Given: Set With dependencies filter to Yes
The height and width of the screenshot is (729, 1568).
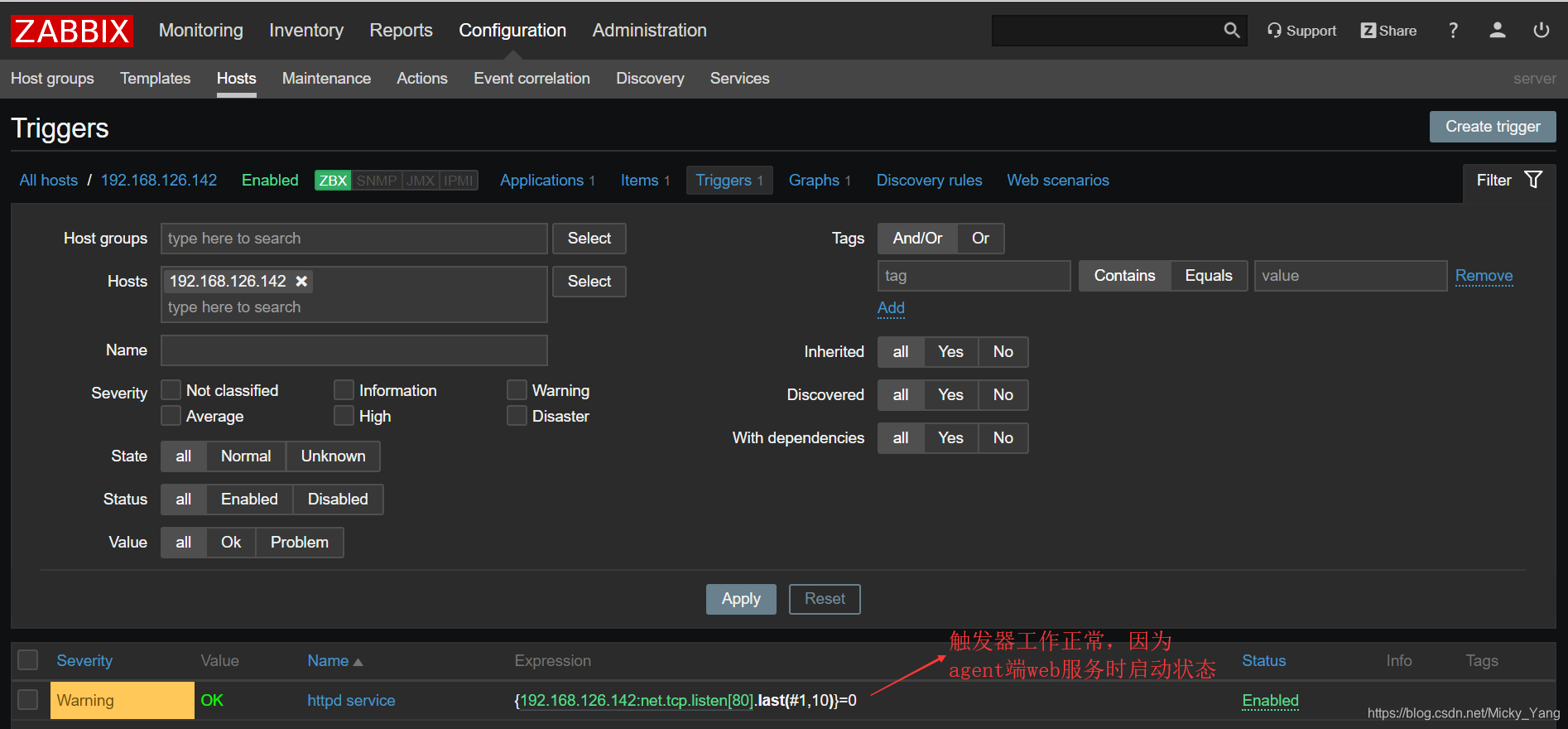Looking at the screenshot, I should coord(950,438).
